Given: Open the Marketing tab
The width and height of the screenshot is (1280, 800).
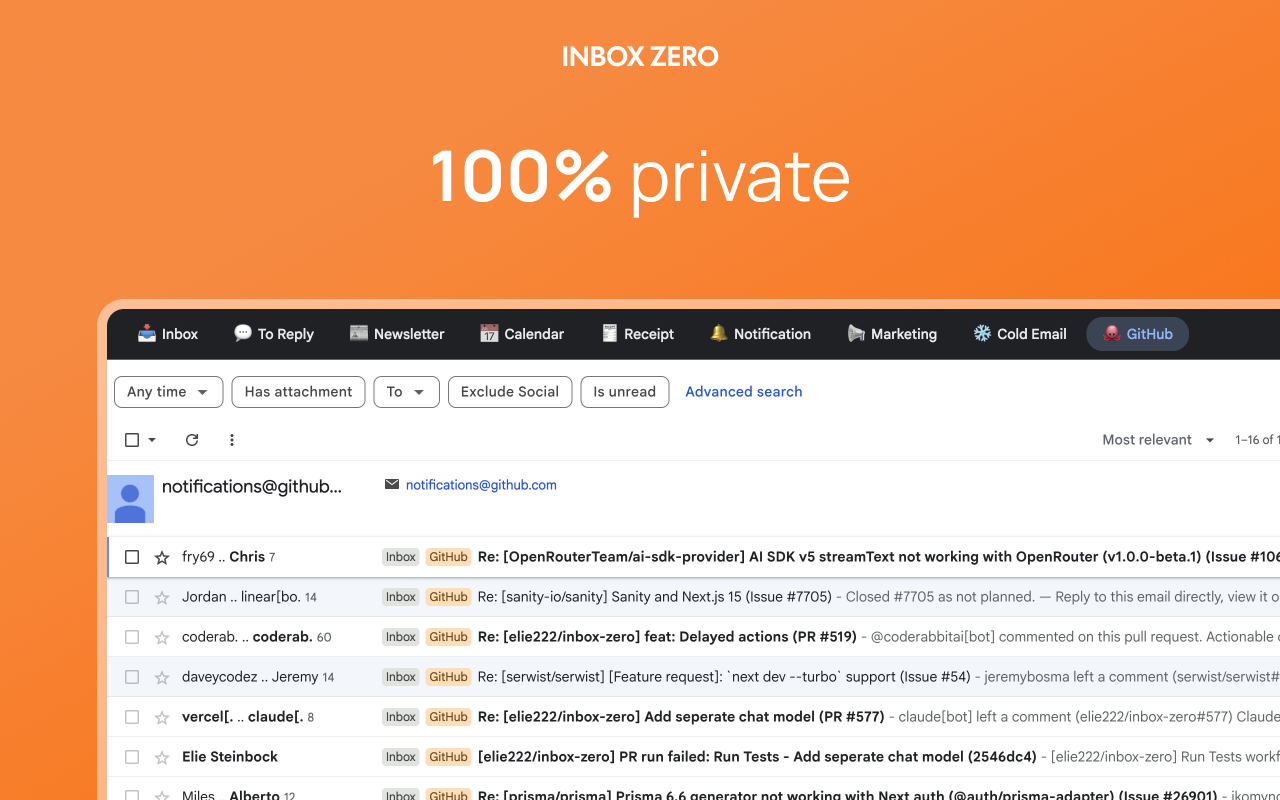Looking at the screenshot, I should point(892,334).
